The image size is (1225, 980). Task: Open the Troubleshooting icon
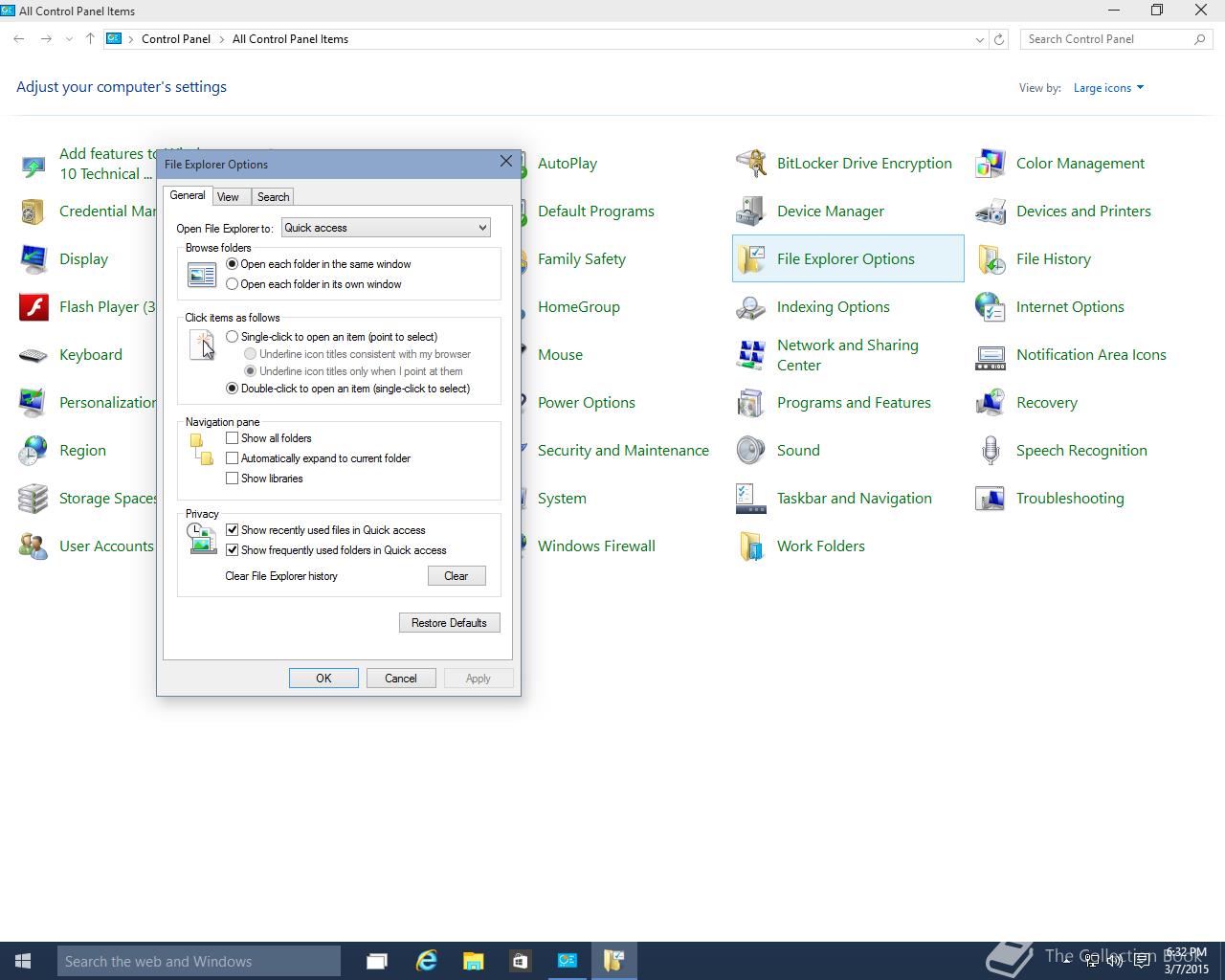tap(991, 499)
